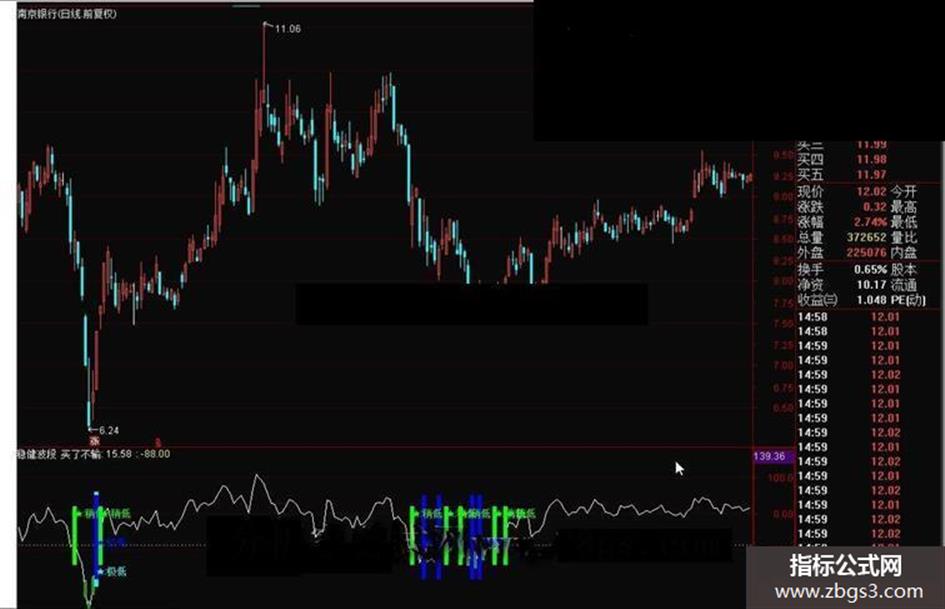Click the 现价 value 12.02
Screen dimensions: 945x609
[871, 191]
